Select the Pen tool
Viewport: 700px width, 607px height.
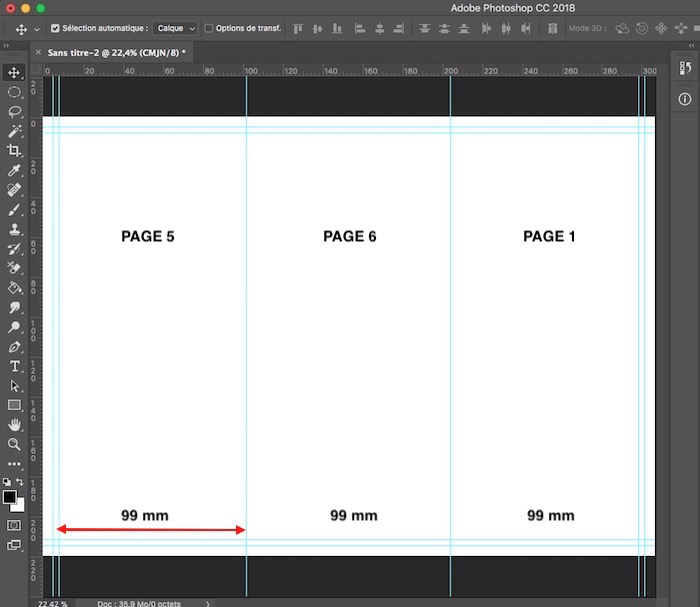[14, 347]
